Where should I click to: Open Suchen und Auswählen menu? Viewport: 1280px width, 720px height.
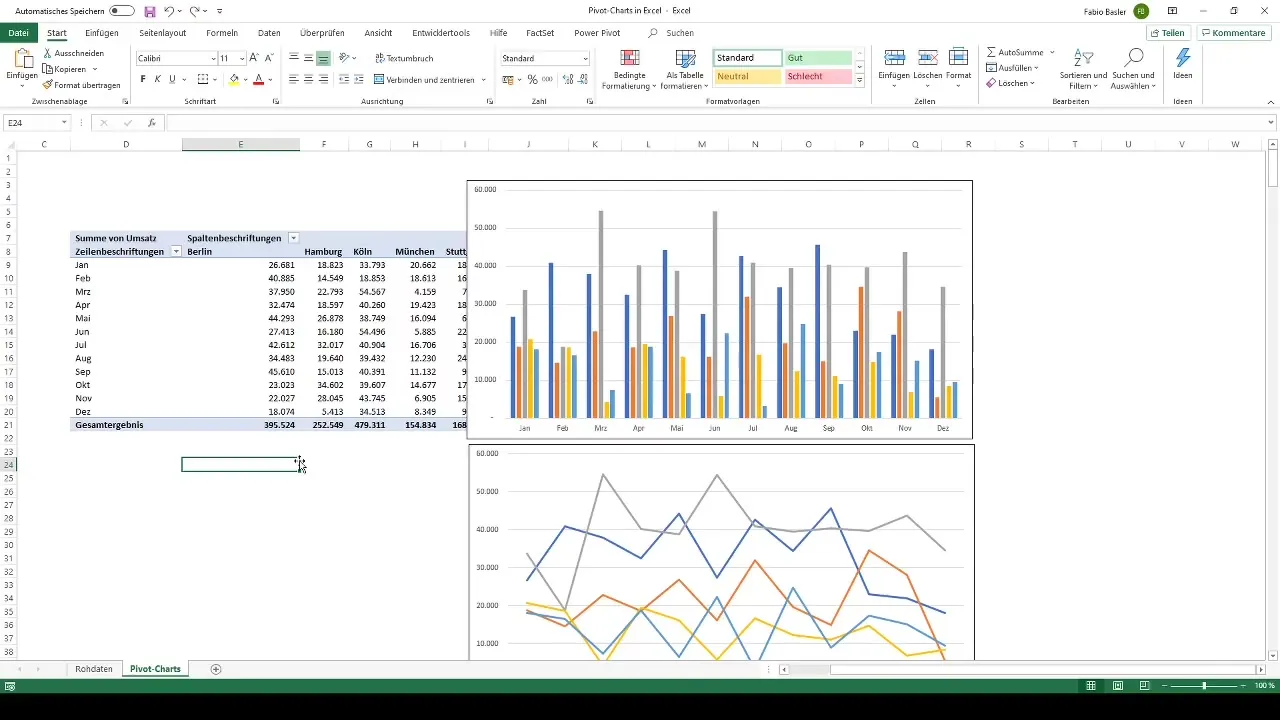point(1133,69)
